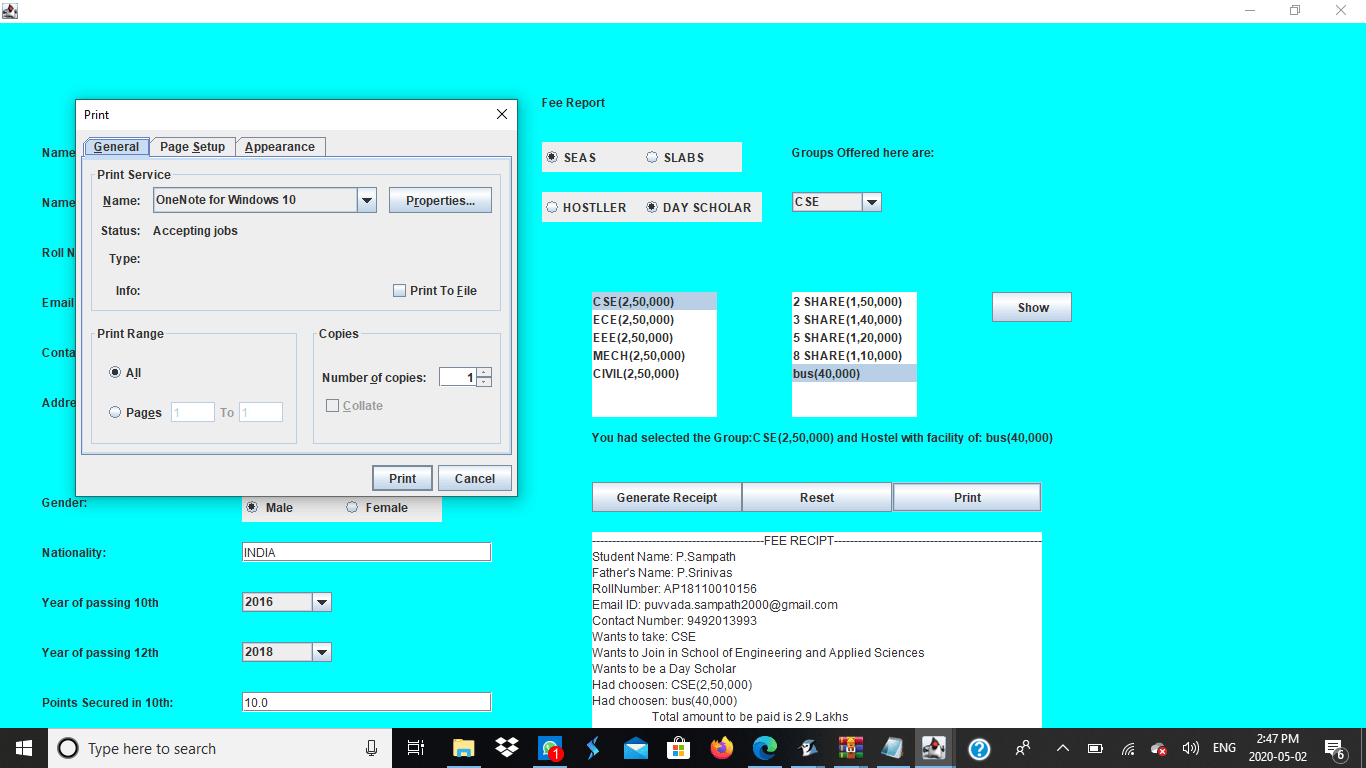Click the Show button
This screenshot has height=768, width=1366.
(1031, 306)
